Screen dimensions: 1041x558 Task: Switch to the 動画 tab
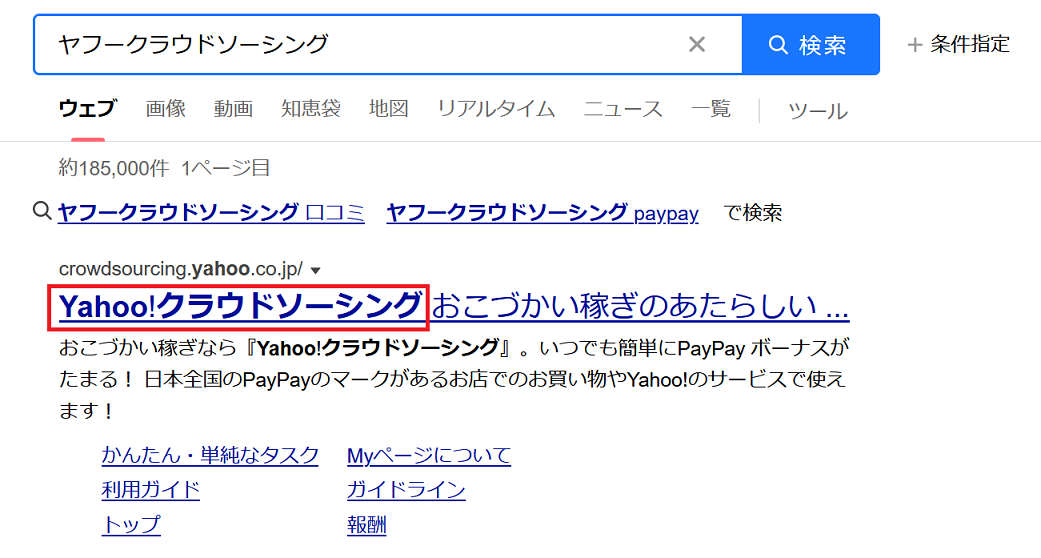233,109
